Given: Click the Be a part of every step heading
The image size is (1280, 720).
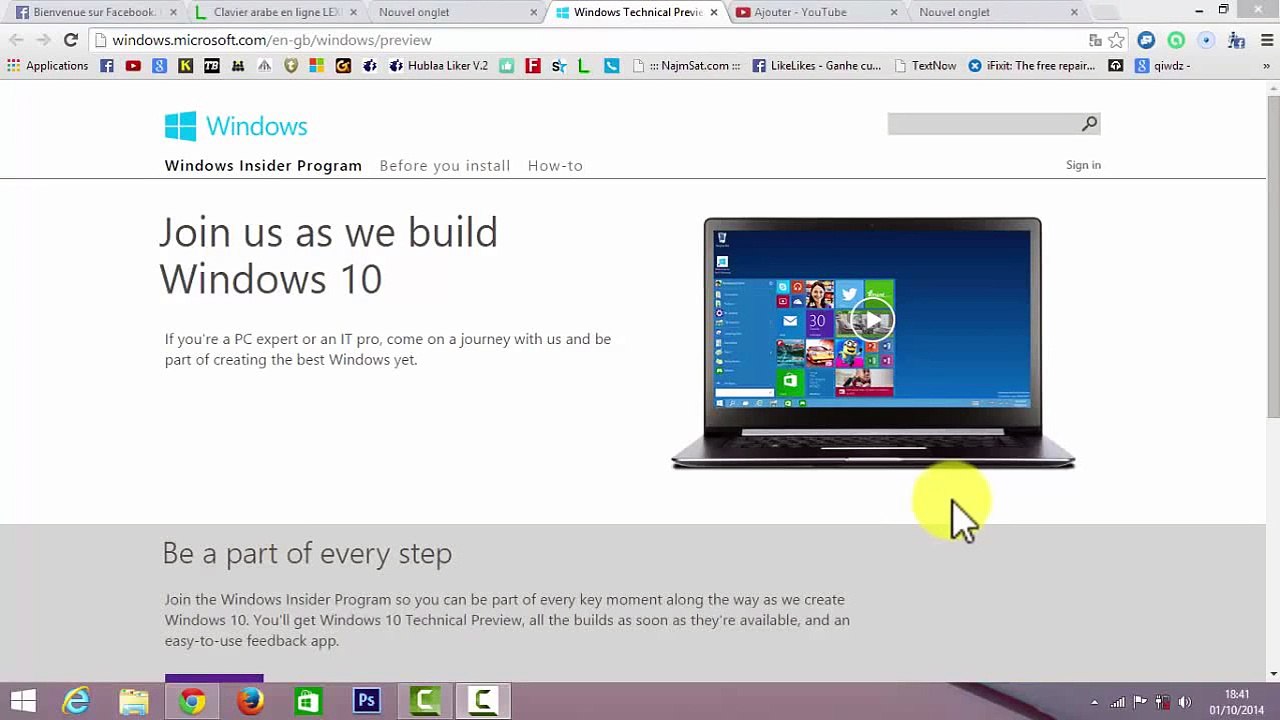Looking at the screenshot, I should (307, 553).
